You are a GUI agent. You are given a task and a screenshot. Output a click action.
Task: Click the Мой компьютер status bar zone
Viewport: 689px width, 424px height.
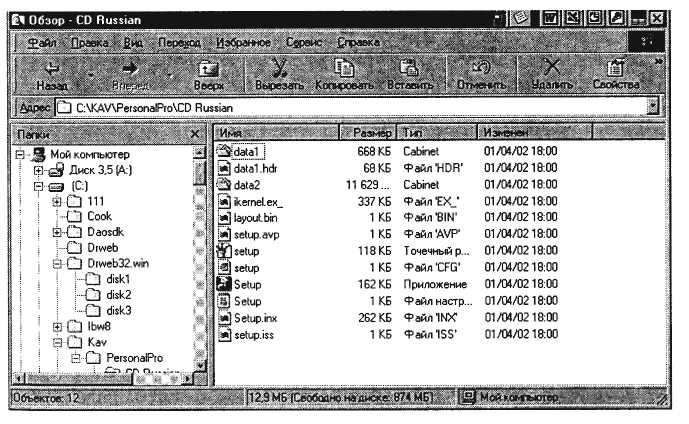tap(560, 397)
